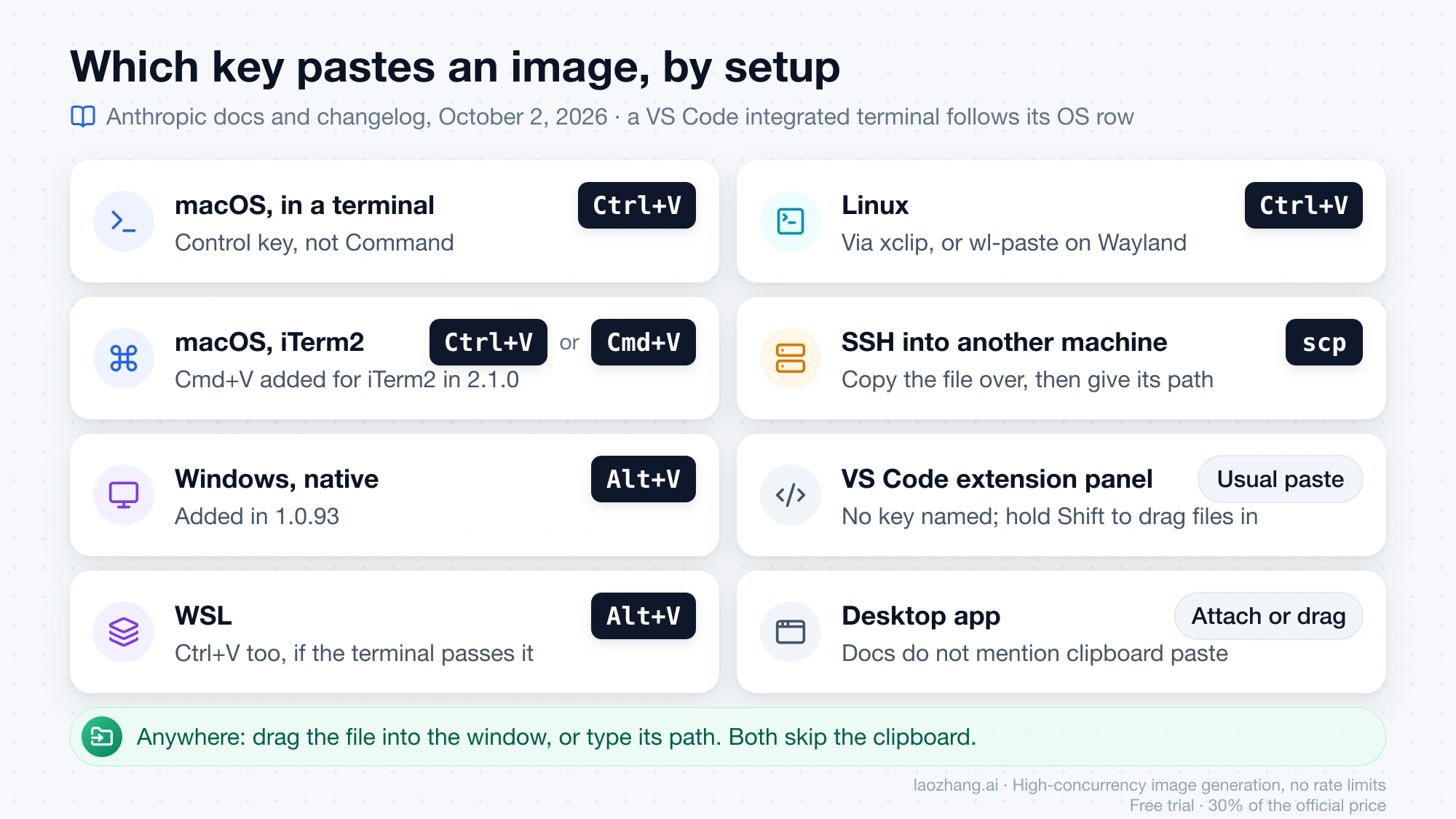Click the 'macOS, in a terminal' title
This screenshot has width=1456, height=819.
304,205
